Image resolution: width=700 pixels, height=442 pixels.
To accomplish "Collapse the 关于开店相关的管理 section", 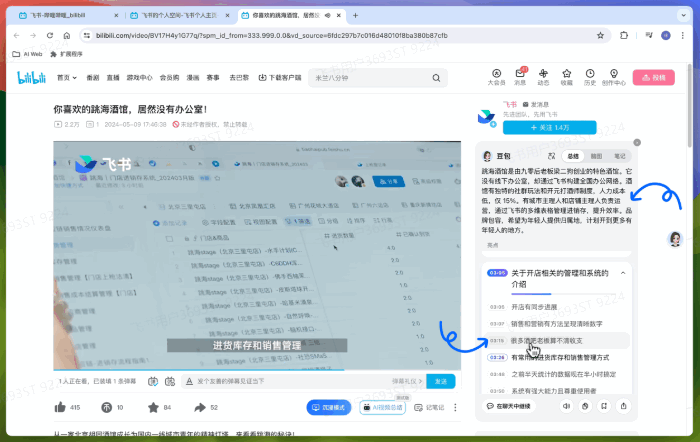I will 623,272.
